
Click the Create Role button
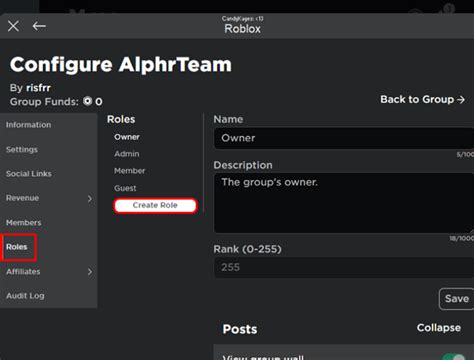point(155,205)
